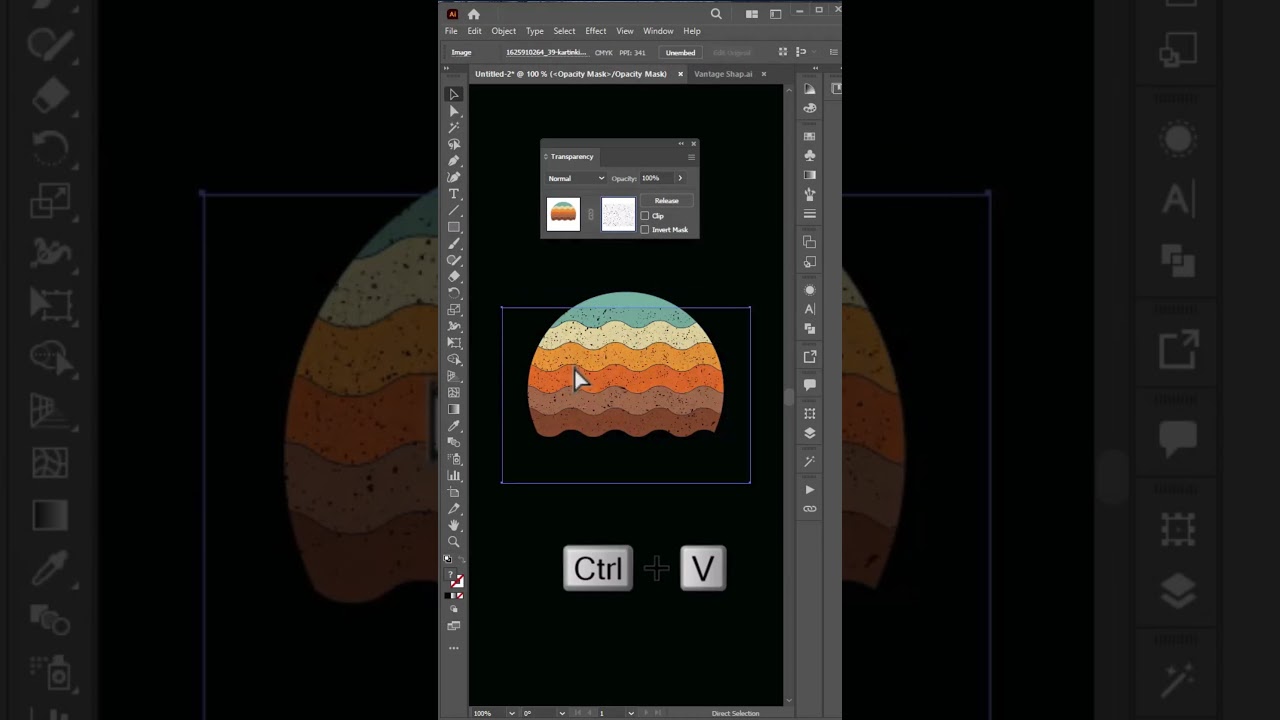Open the Actions panel play icon
The height and width of the screenshot is (720, 1280).
pyautogui.click(x=810, y=490)
